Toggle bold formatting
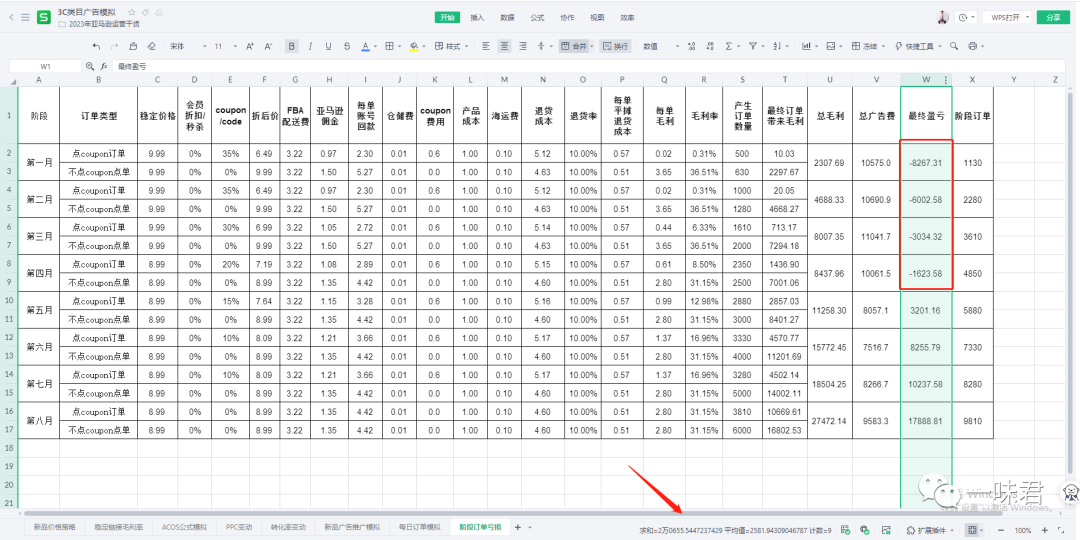 tap(291, 46)
